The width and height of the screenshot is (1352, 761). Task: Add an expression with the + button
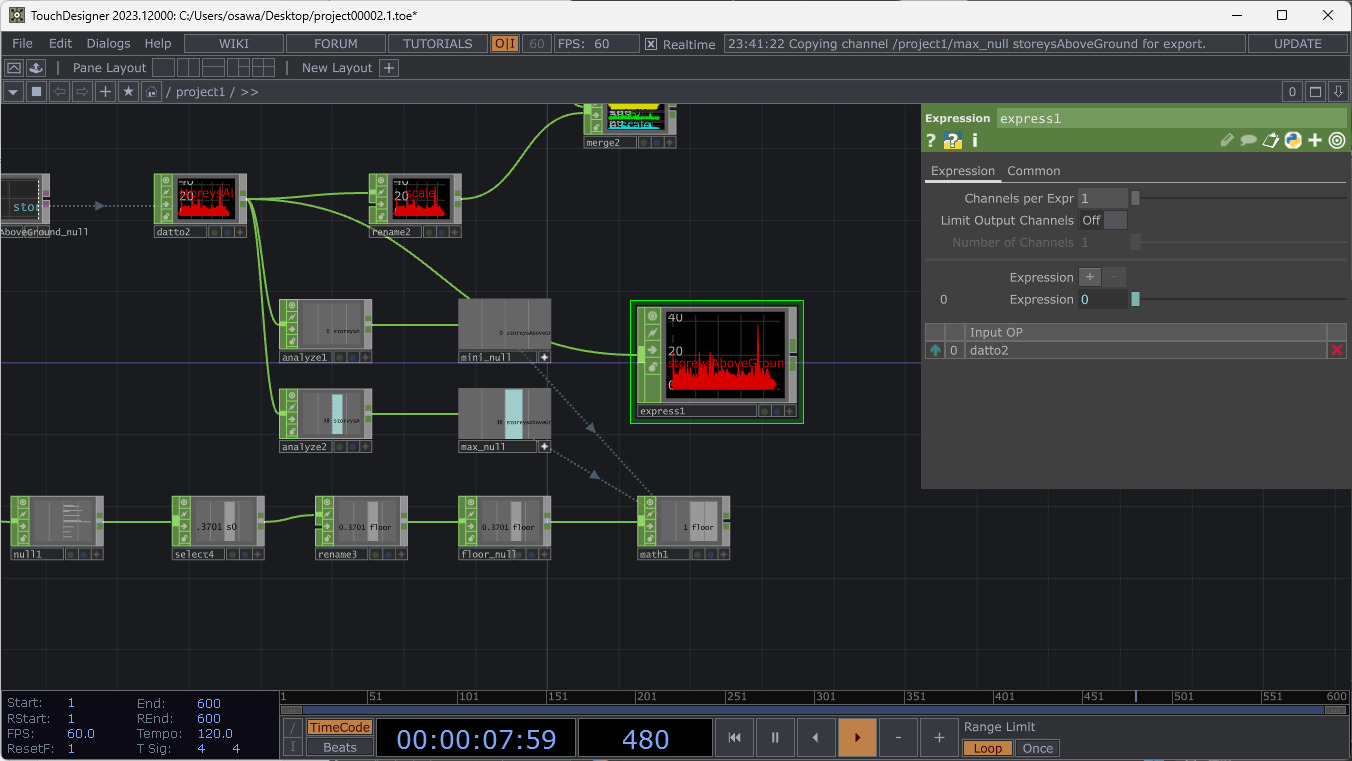[1090, 277]
